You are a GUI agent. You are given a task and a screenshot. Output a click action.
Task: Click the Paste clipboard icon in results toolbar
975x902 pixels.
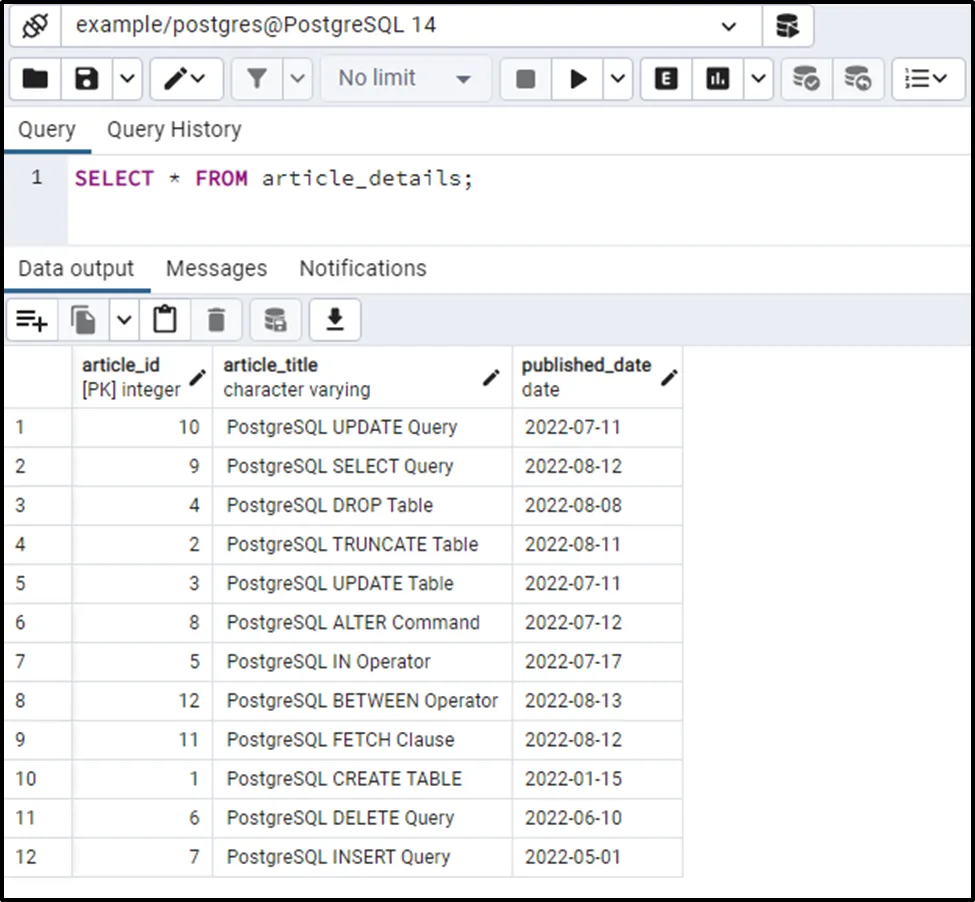point(165,320)
